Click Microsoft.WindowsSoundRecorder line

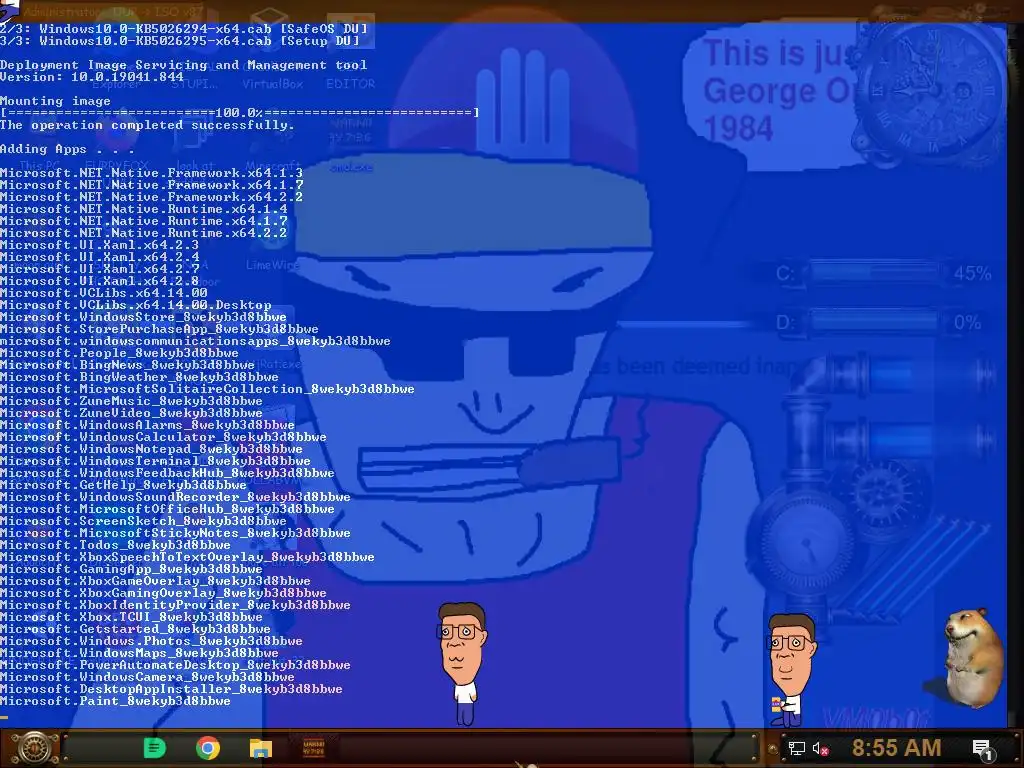point(175,497)
